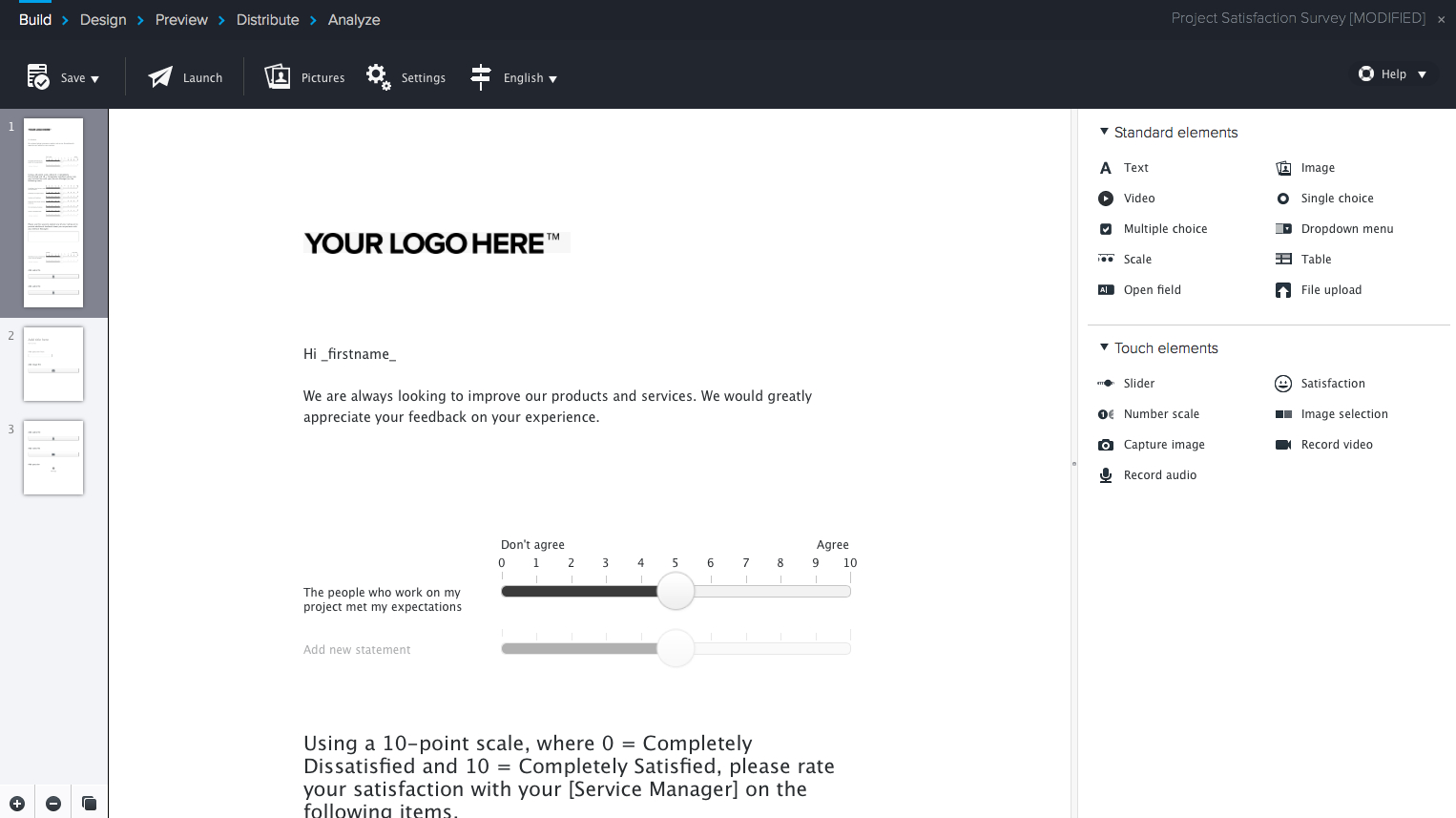Image resolution: width=1456 pixels, height=818 pixels.
Task: Select the Multiple choice element icon
Action: (x=1106, y=229)
